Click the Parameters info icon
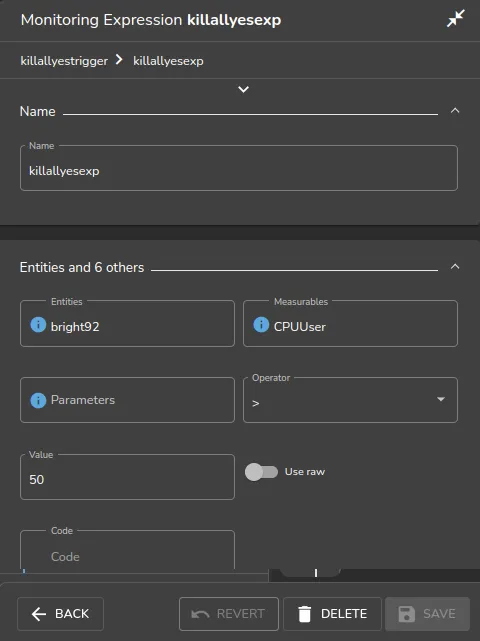The width and height of the screenshot is (480, 641). 38,400
